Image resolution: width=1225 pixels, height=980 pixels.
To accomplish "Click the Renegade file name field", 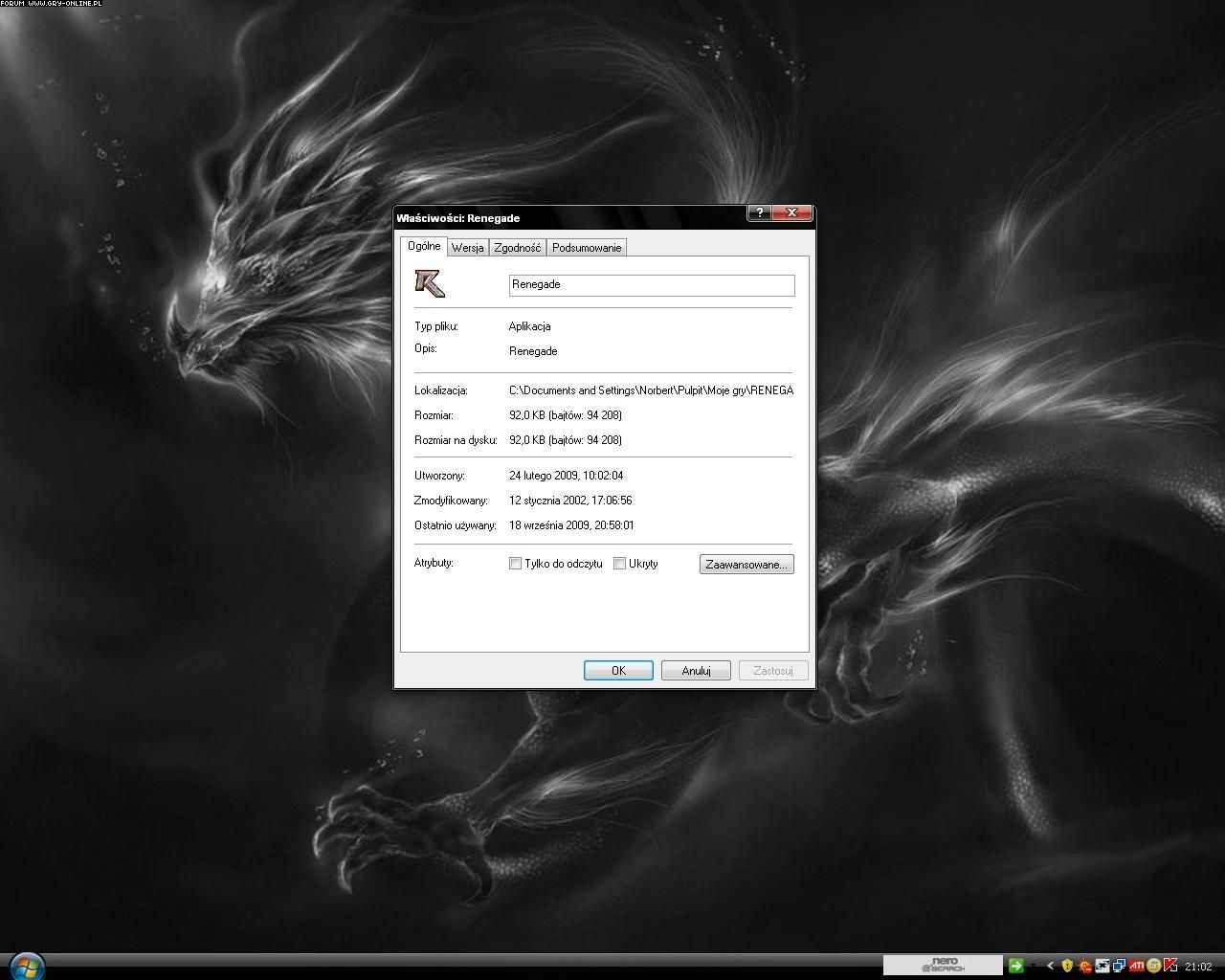I will click(x=651, y=285).
